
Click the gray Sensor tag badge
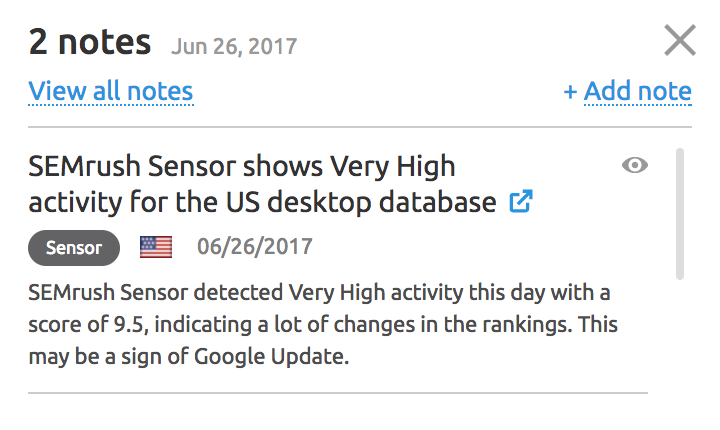[x=74, y=248]
